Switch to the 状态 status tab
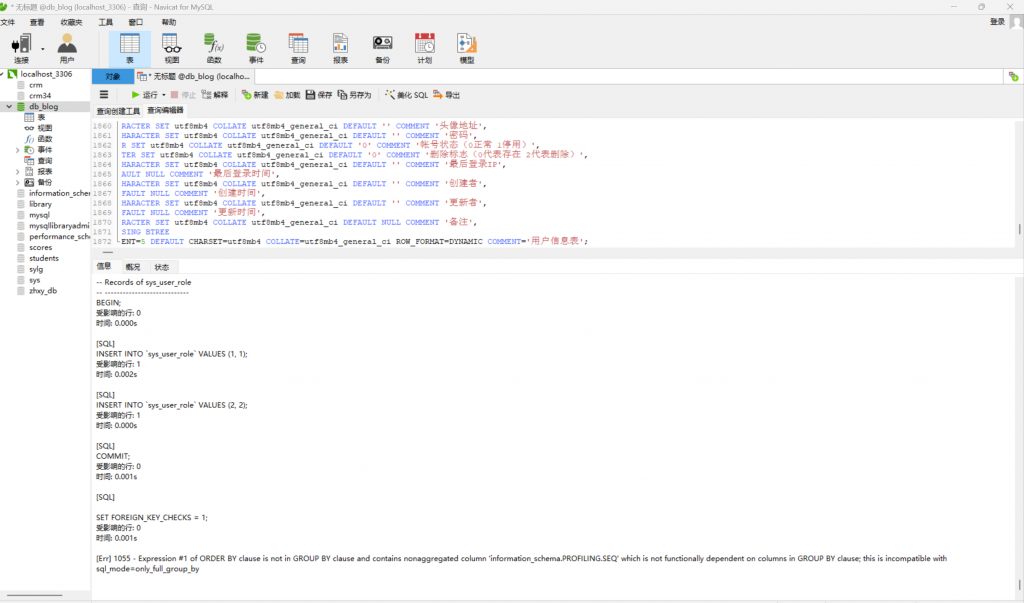The image size is (1024, 603). pyautogui.click(x=162, y=267)
